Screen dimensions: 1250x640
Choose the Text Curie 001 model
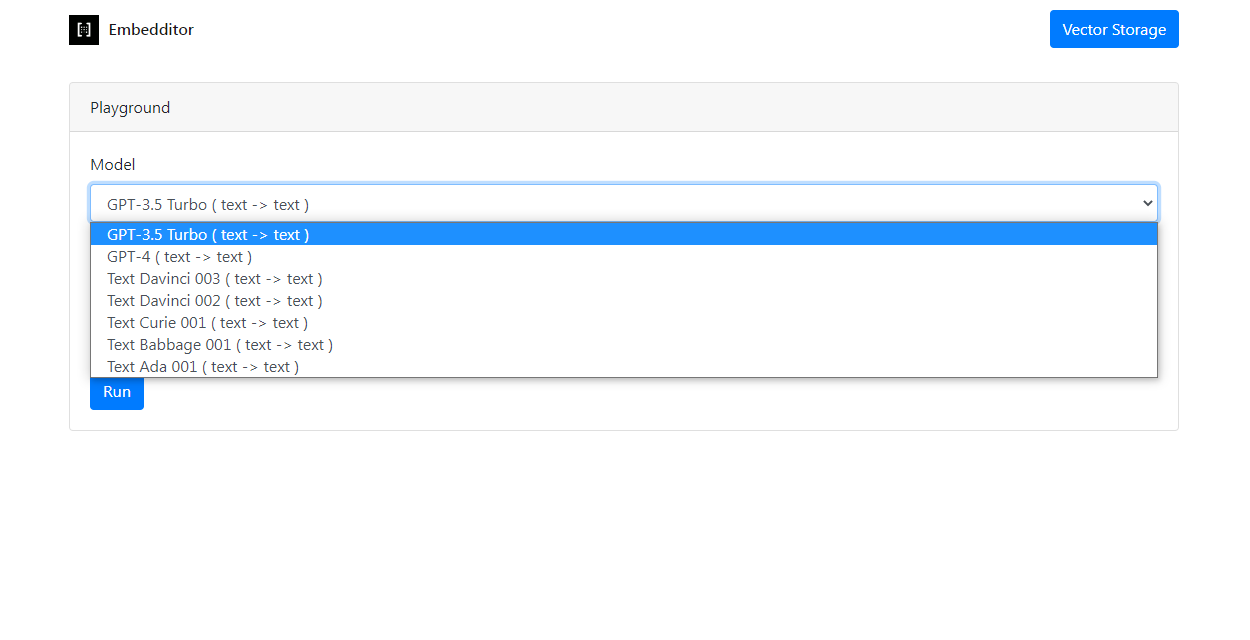tap(207, 323)
